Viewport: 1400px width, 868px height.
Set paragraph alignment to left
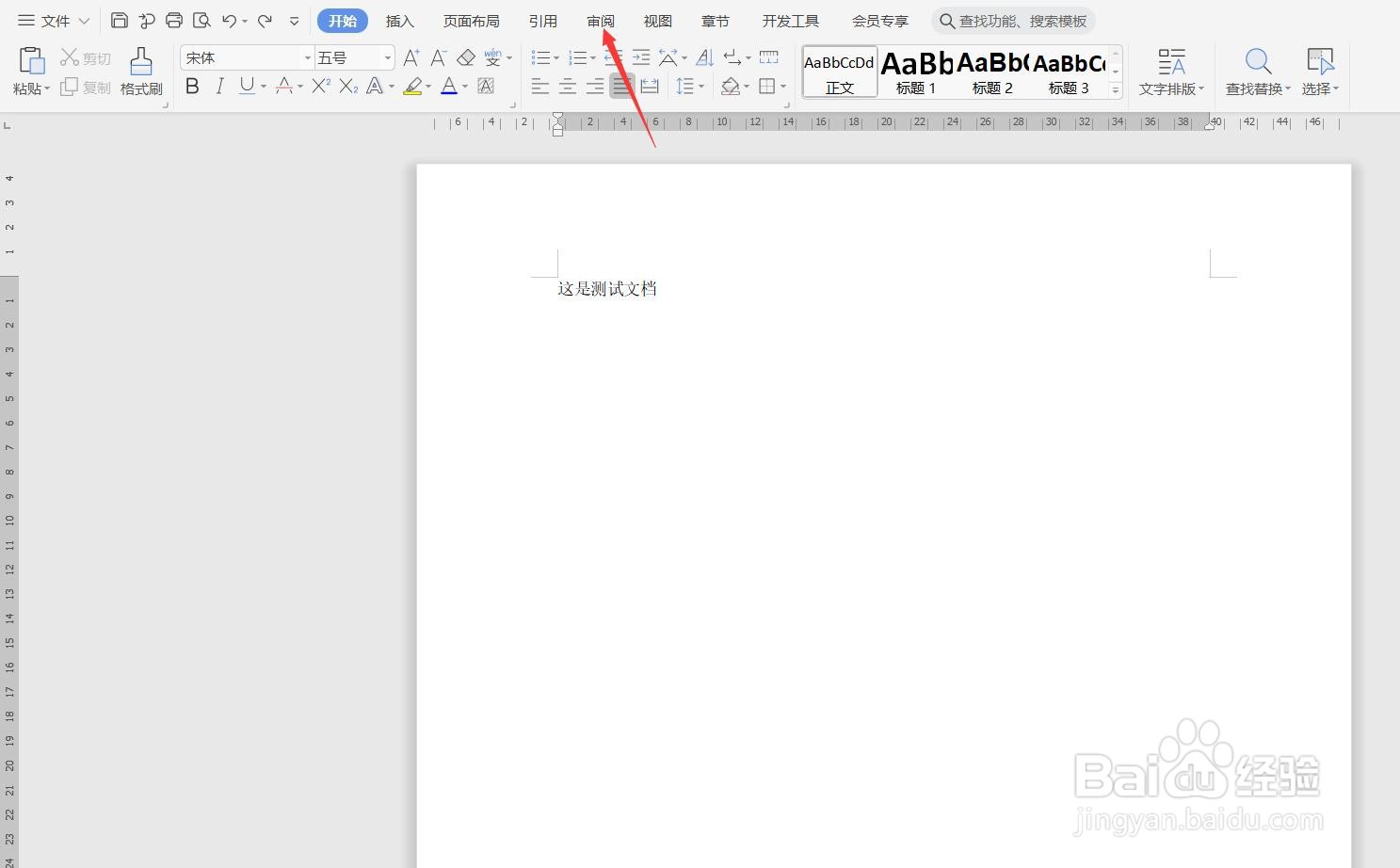click(540, 87)
